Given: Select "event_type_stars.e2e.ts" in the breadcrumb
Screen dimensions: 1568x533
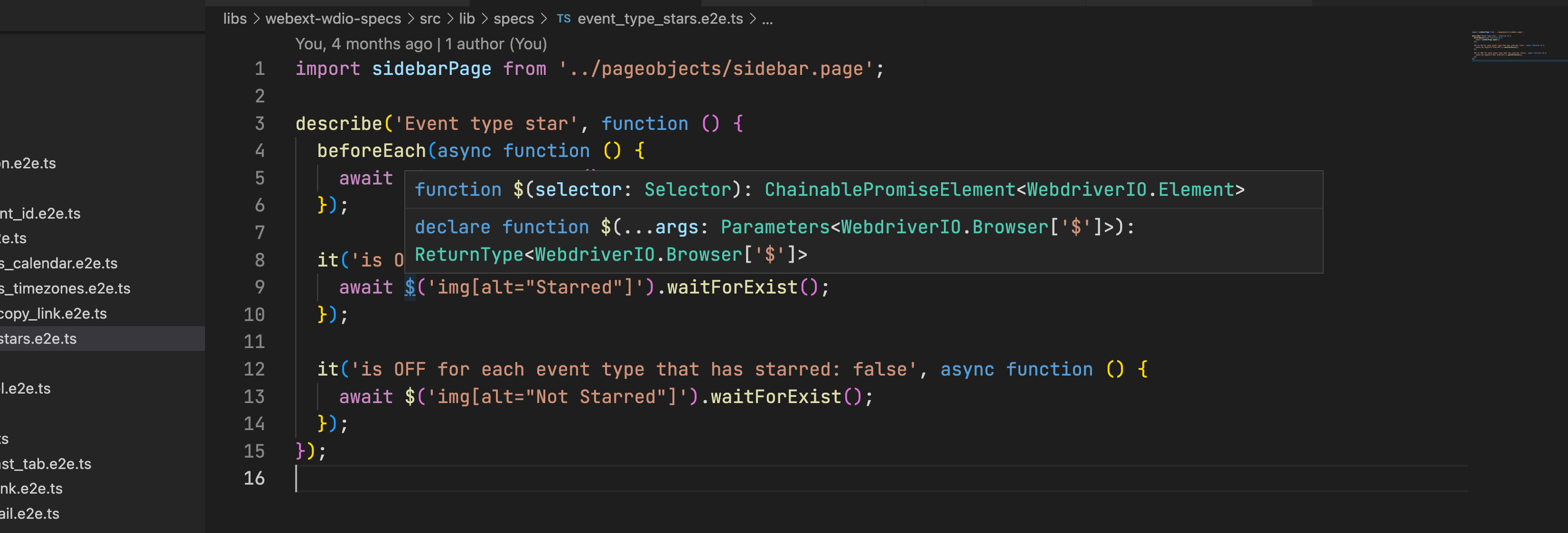Looking at the screenshot, I should [x=661, y=18].
